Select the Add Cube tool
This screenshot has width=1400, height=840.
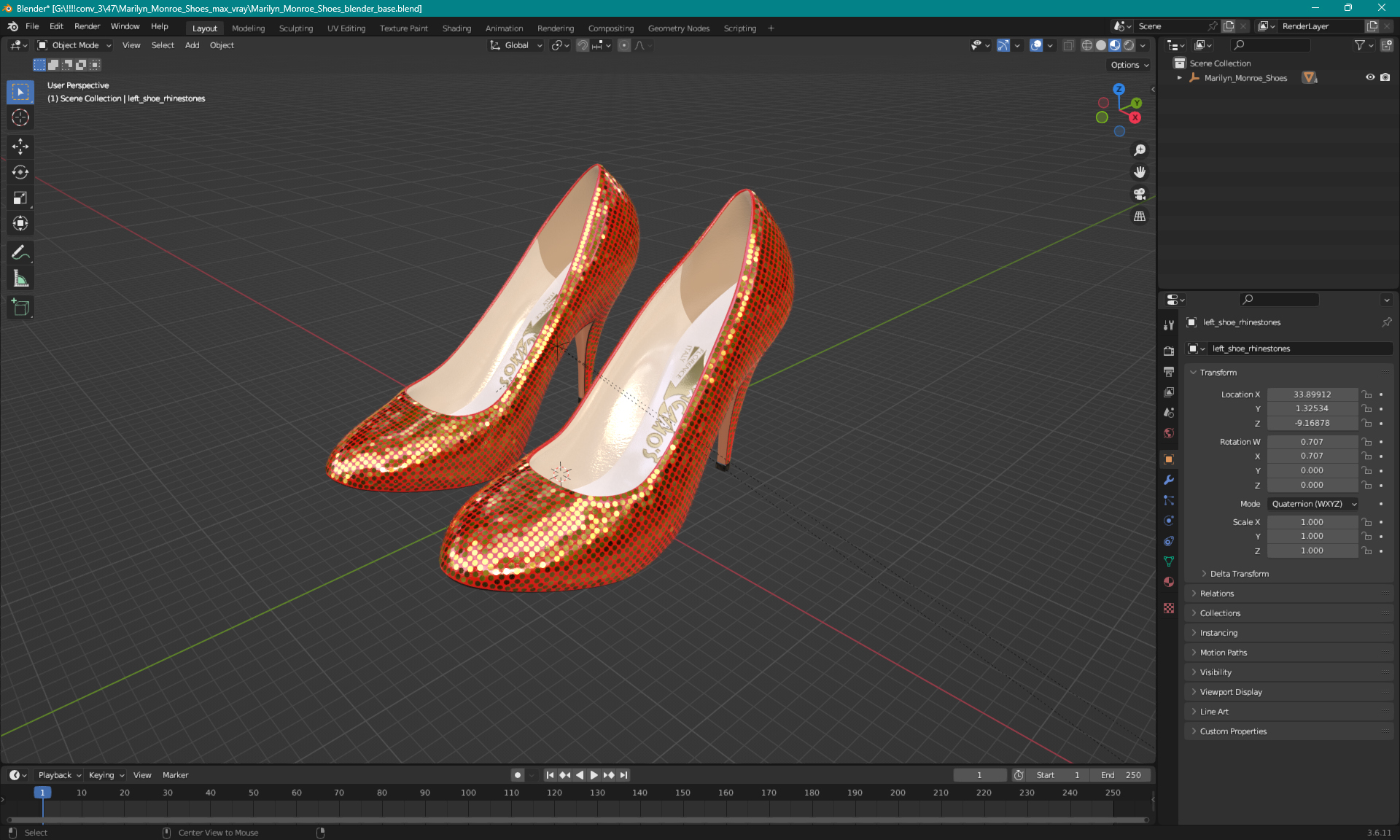pos(20,308)
